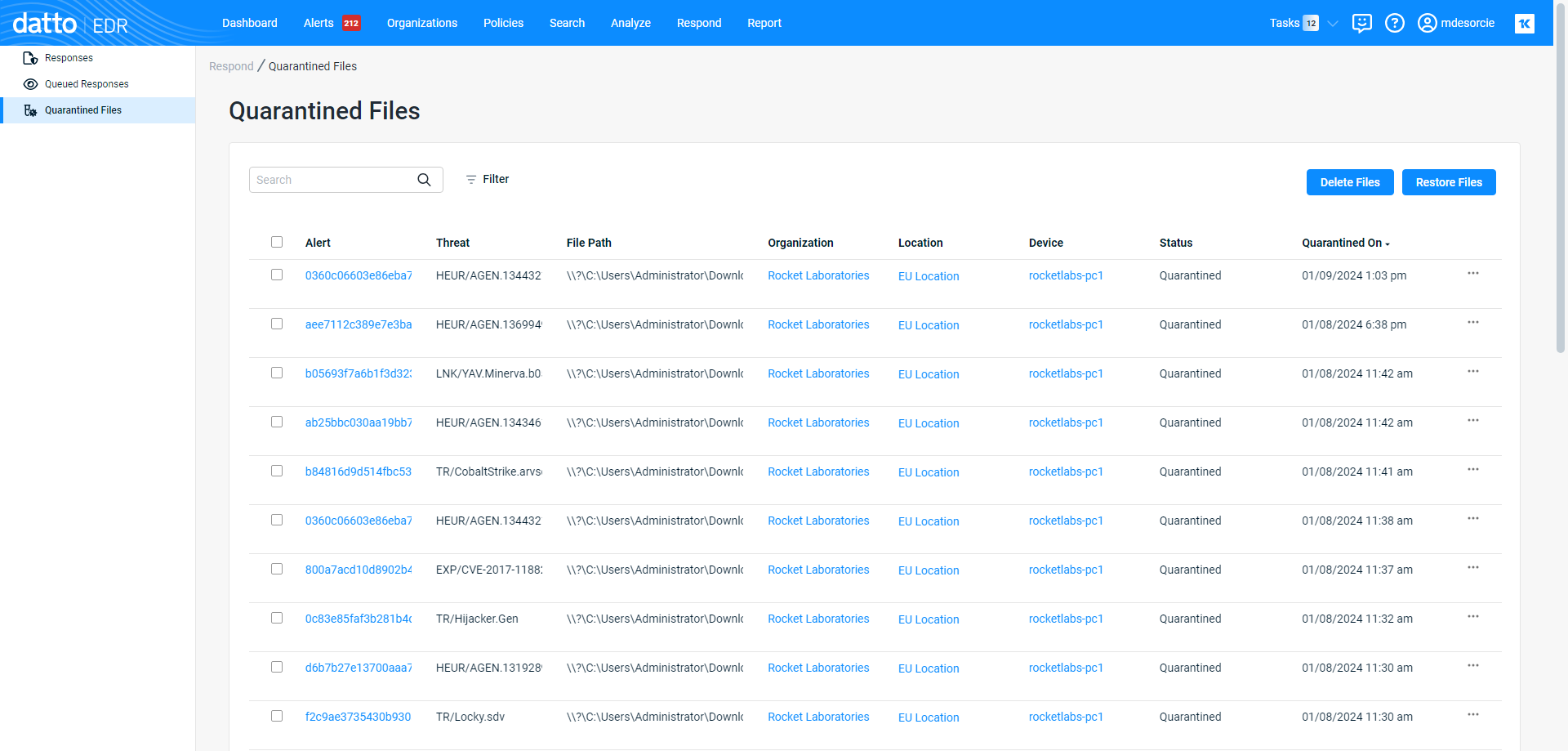
Task: Click the Quarantined Files sidebar icon
Action: [30, 110]
